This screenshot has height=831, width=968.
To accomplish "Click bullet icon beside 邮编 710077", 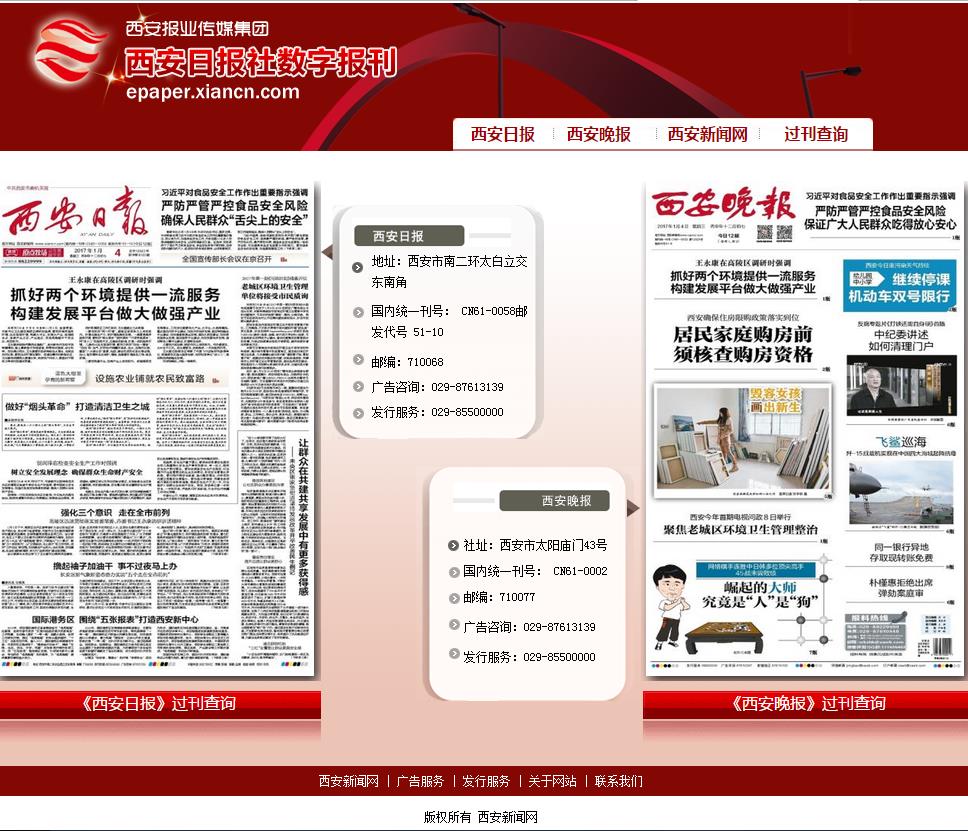I will pos(454,598).
